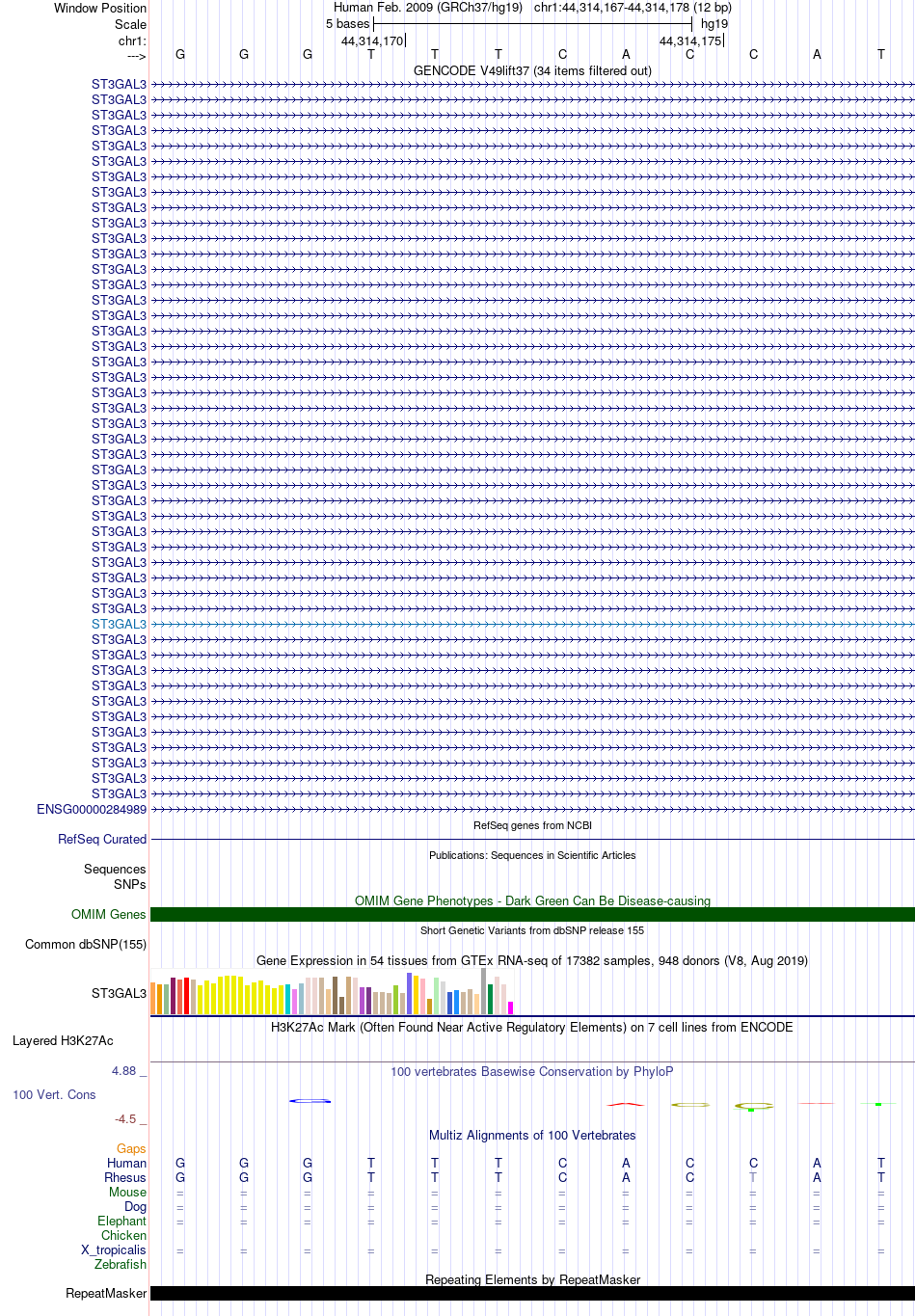Click 'Repeating Elements by RepeatMasker' title
Screen dimensions: 916x1316
click(x=532, y=1279)
